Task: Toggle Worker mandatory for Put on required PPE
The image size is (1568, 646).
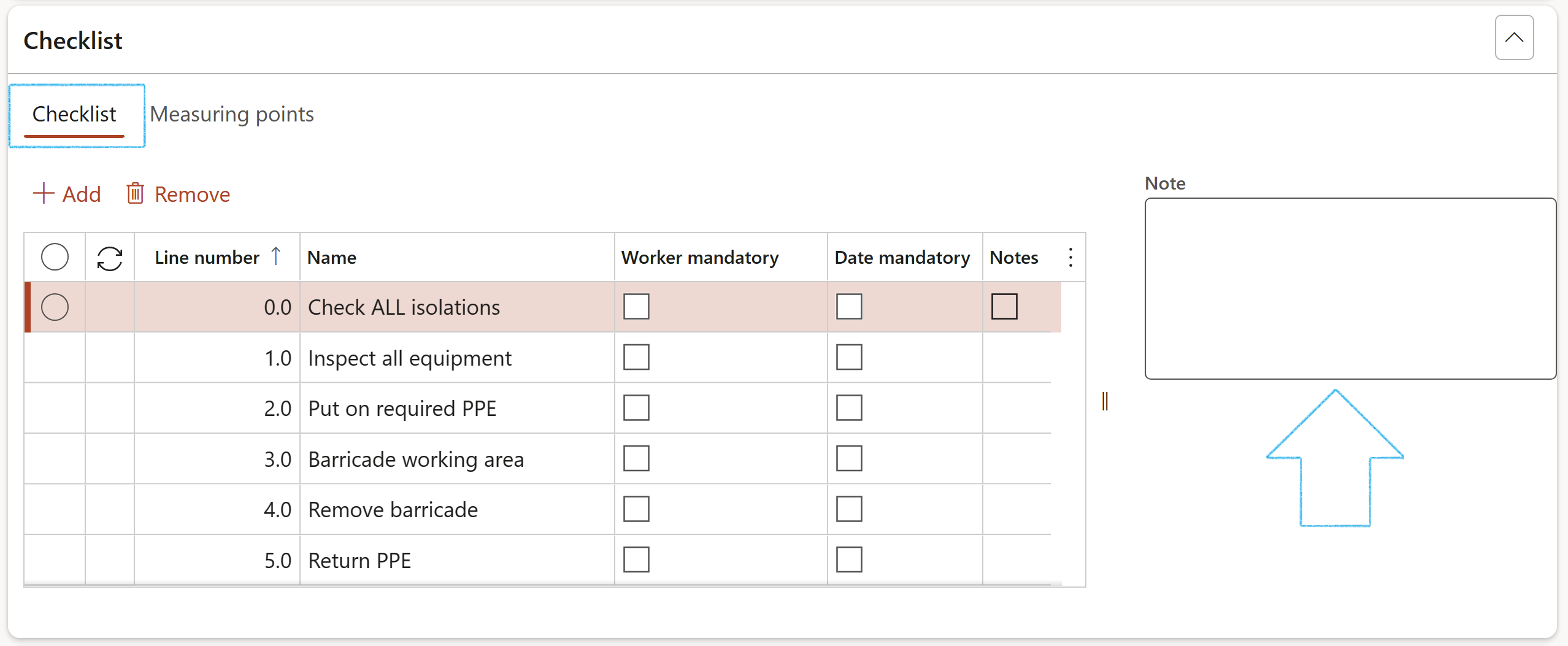Action: [x=636, y=407]
